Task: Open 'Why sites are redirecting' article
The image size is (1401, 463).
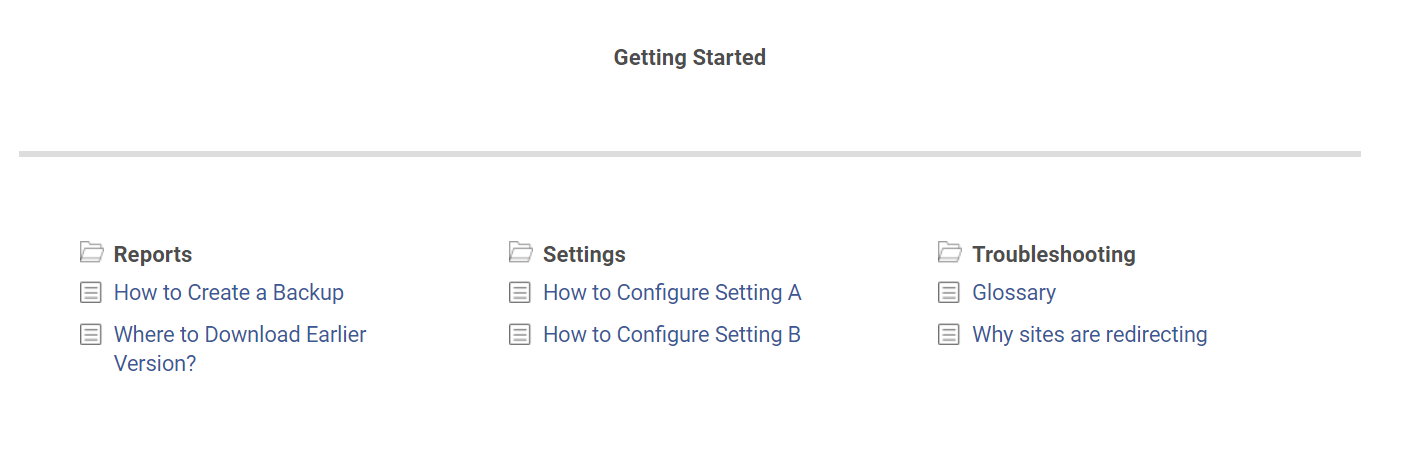Action: pyautogui.click(x=1090, y=335)
